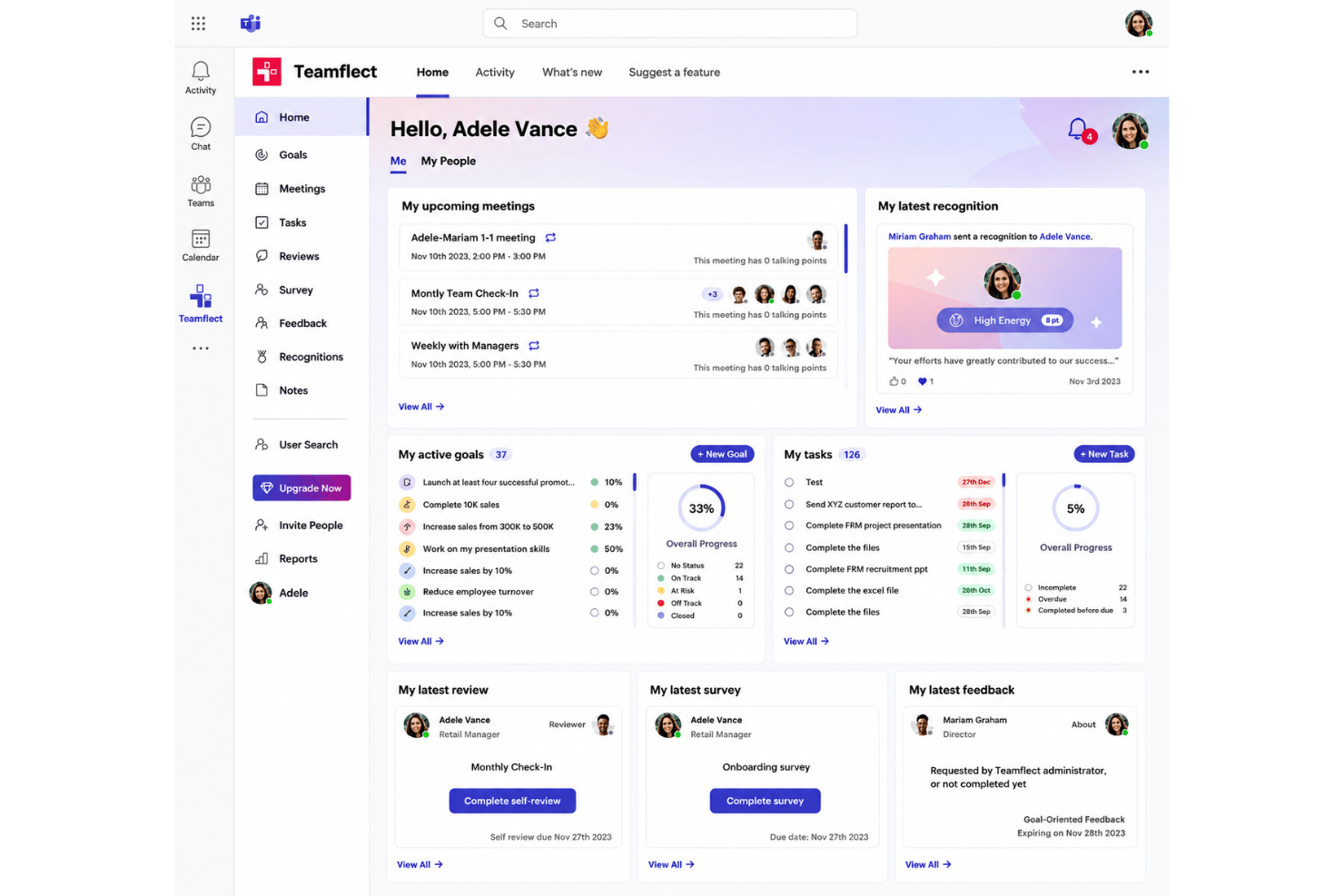1344x896 pixels.
Task: Click the Miriam Graham link in recognition
Action: pyautogui.click(x=919, y=236)
